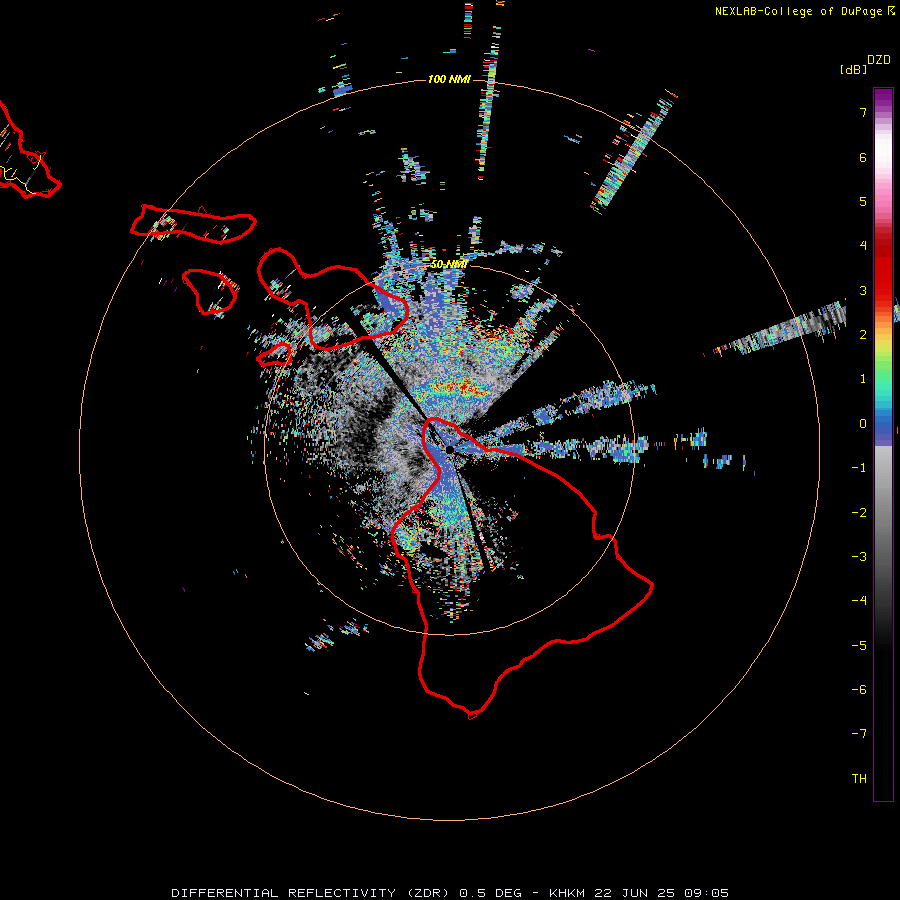Click the [dB] units label
The image size is (900, 900).
point(854,70)
